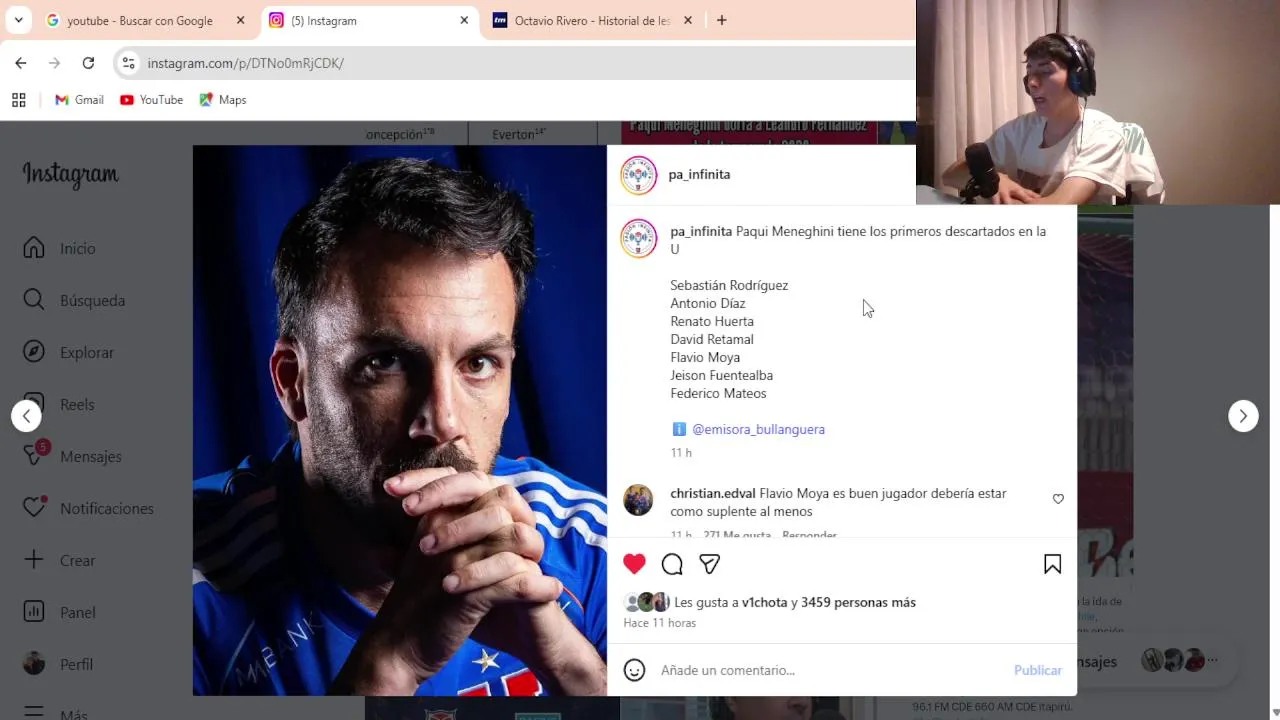The width and height of the screenshot is (1280, 720).
Task: Click Publicar to post comment
Action: (x=1038, y=670)
